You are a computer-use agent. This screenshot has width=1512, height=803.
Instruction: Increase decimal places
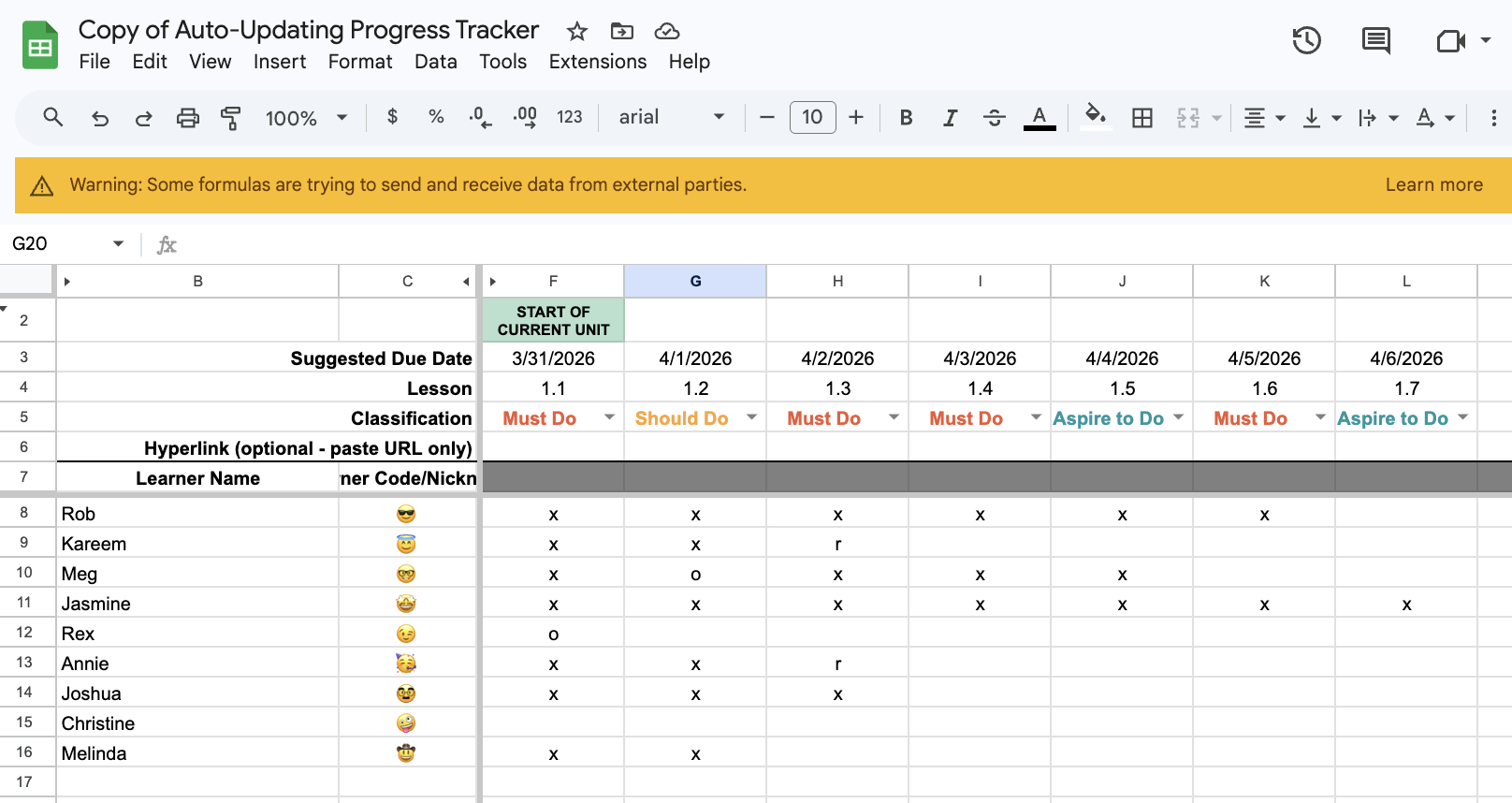(525, 117)
